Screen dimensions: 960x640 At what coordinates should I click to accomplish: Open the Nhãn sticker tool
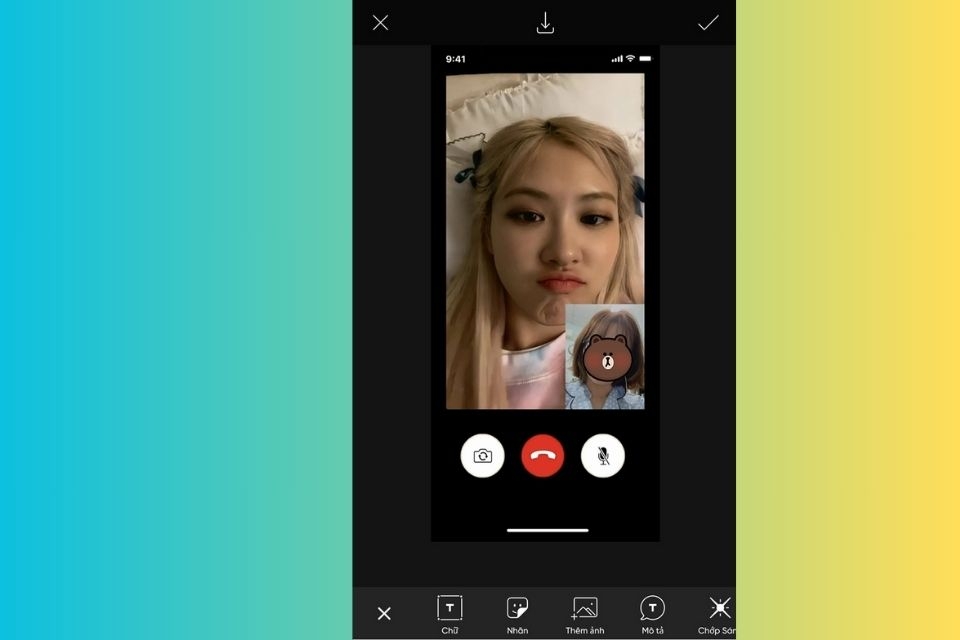point(517,614)
